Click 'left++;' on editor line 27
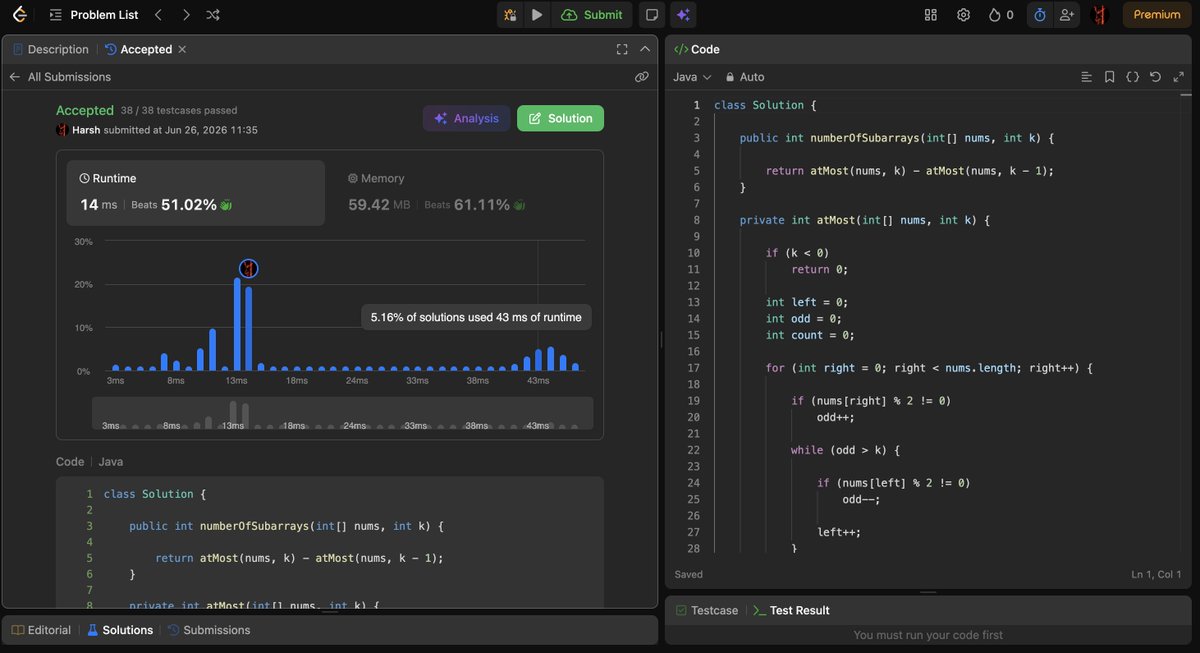 tap(839, 532)
